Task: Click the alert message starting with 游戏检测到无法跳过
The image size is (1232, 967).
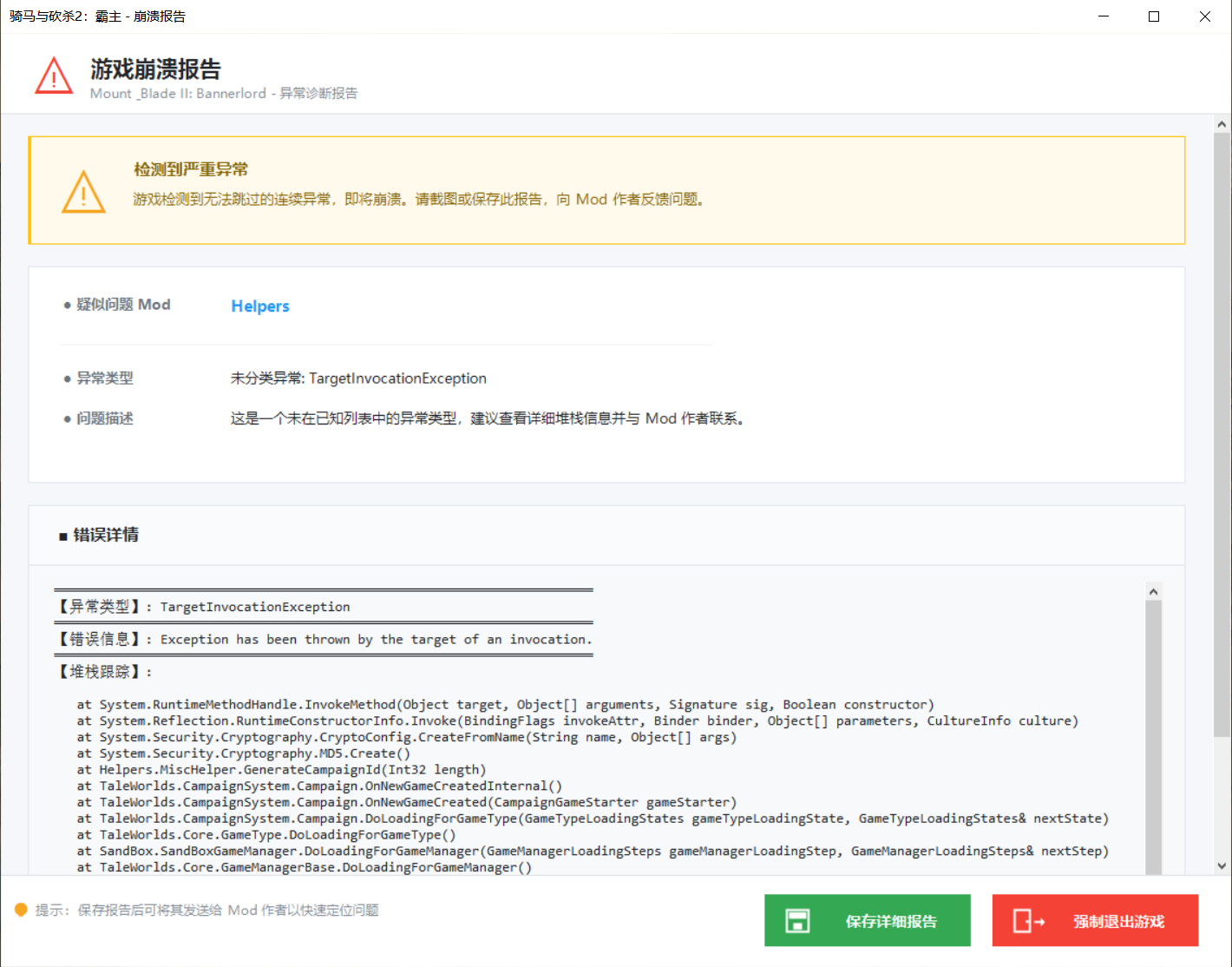Action: click(x=421, y=199)
